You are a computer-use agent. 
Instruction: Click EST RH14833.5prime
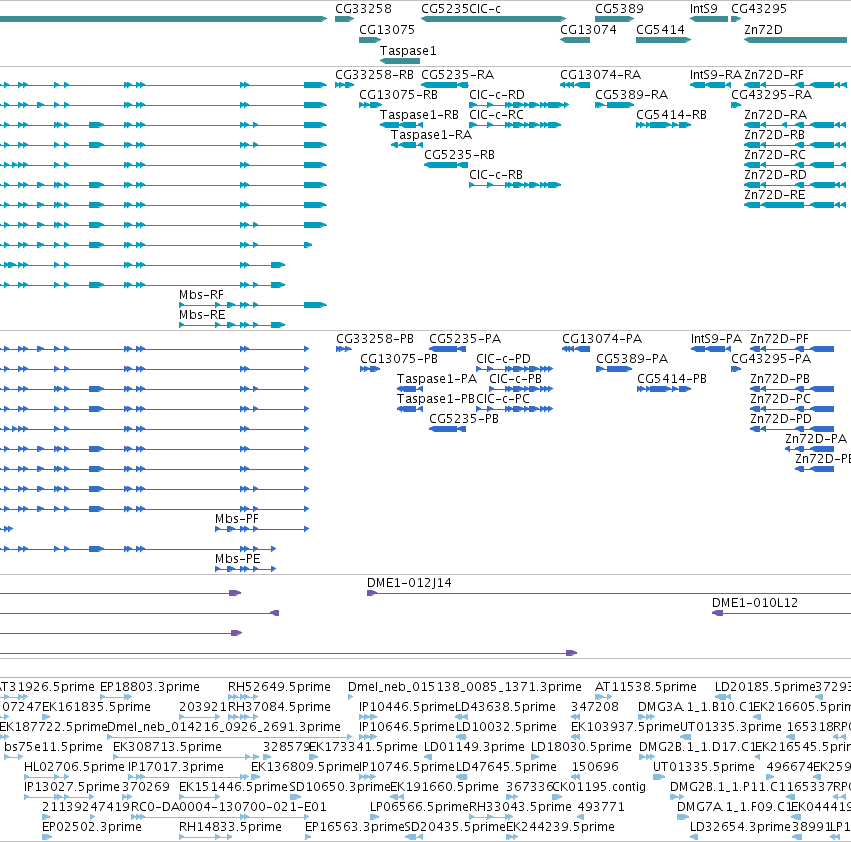pos(206,837)
